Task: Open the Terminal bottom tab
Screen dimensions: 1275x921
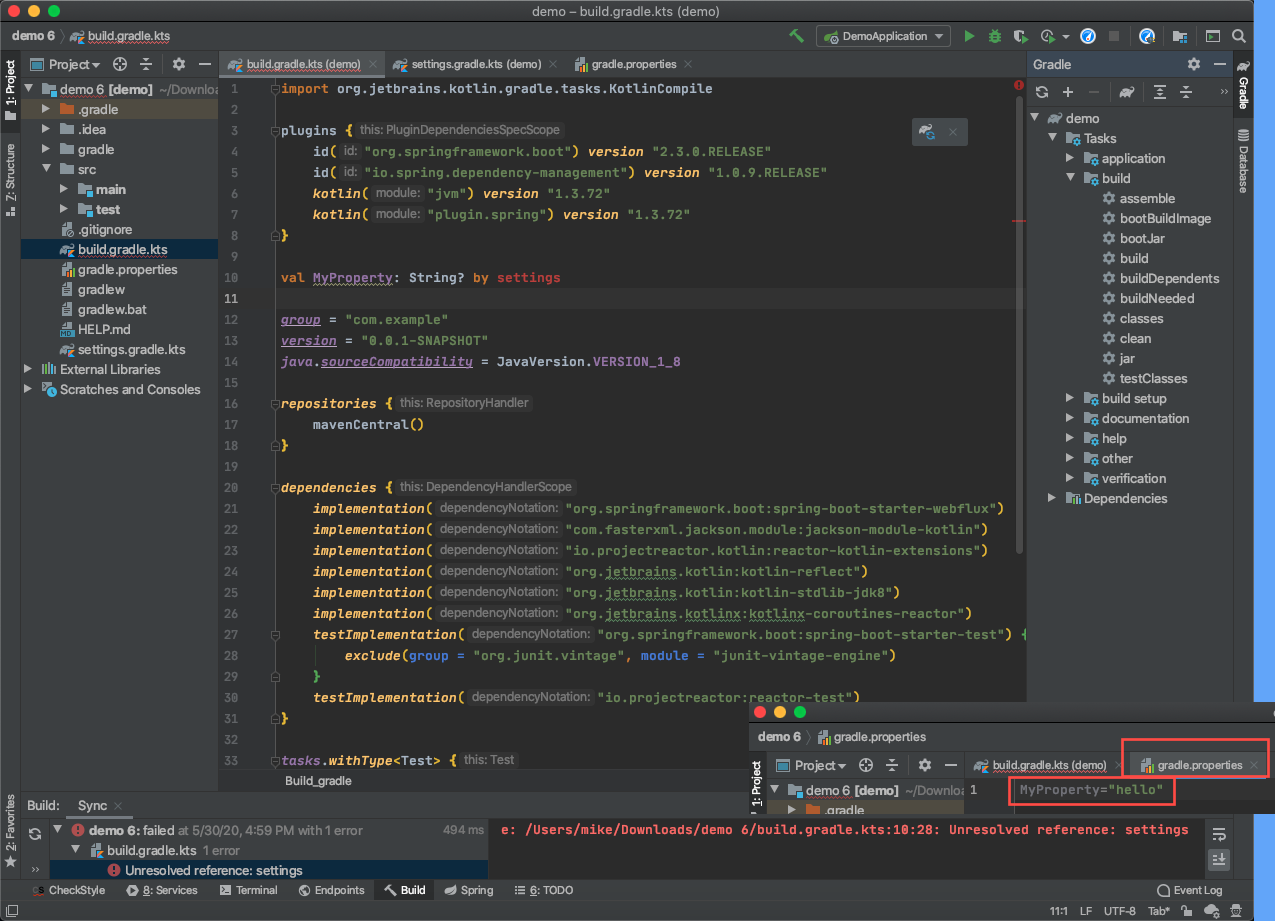Action: pyautogui.click(x=248, y=890)
